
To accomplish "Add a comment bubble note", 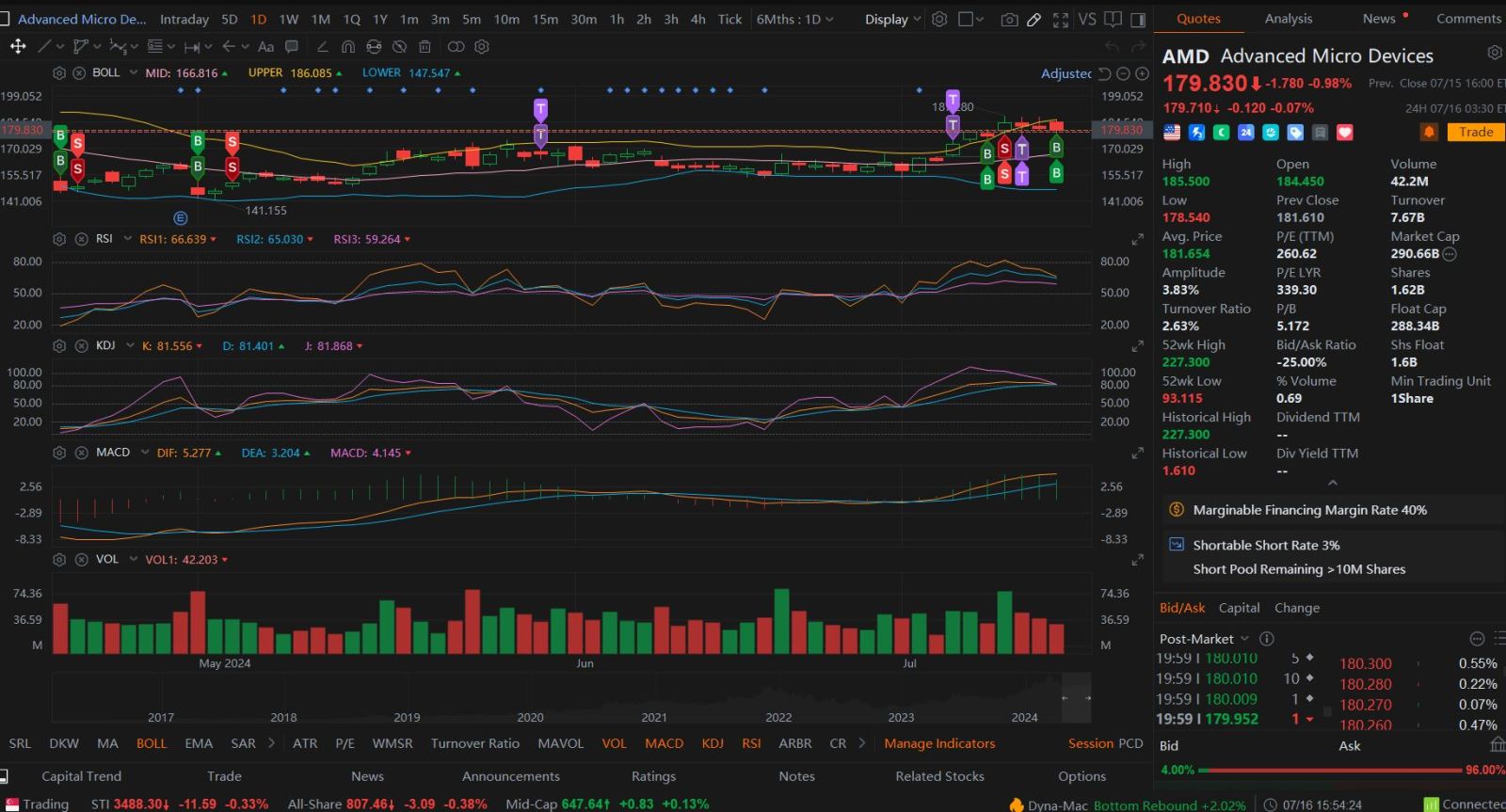I will 292,46.
